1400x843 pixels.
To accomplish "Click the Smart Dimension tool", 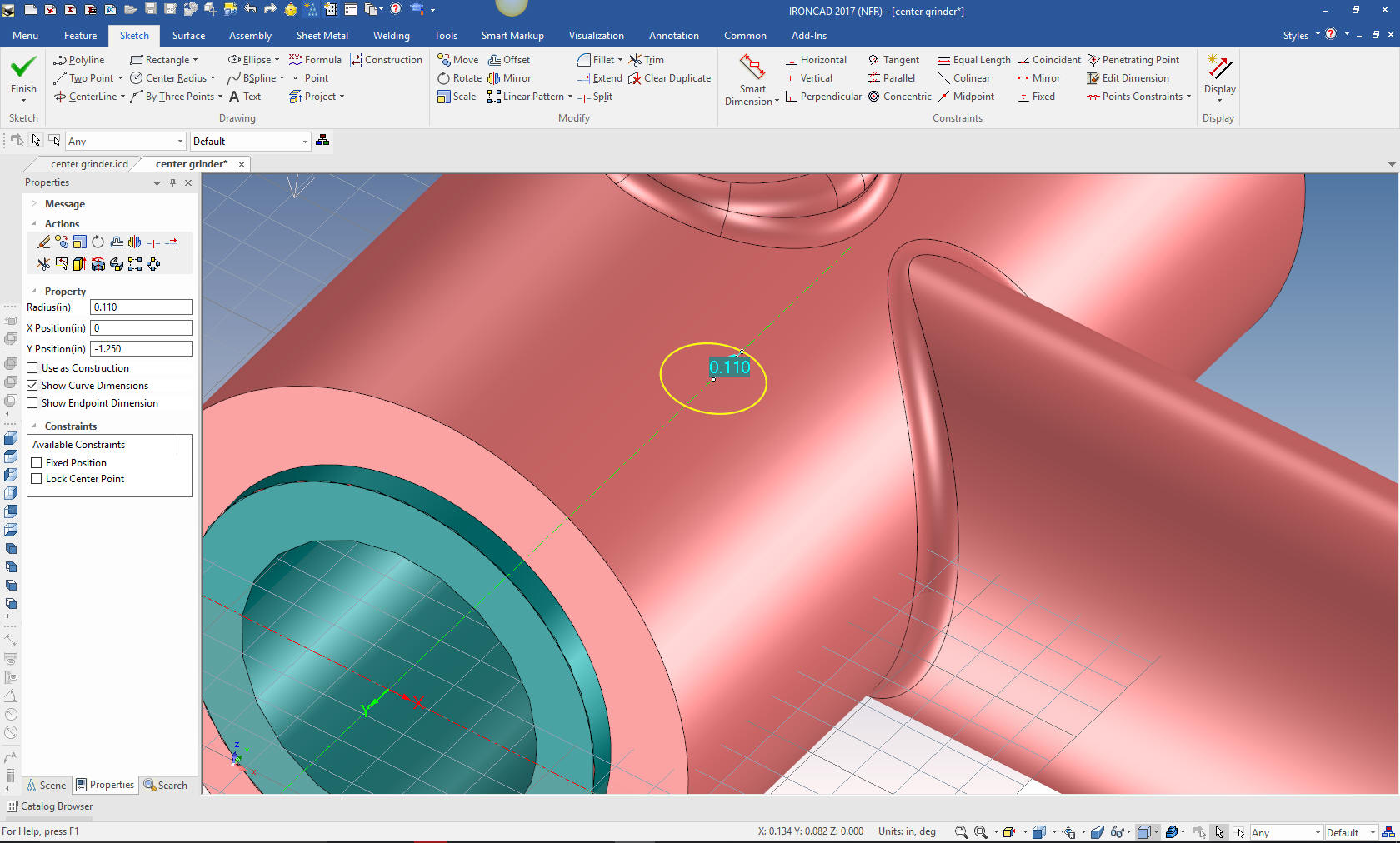I will coord(752,80).
